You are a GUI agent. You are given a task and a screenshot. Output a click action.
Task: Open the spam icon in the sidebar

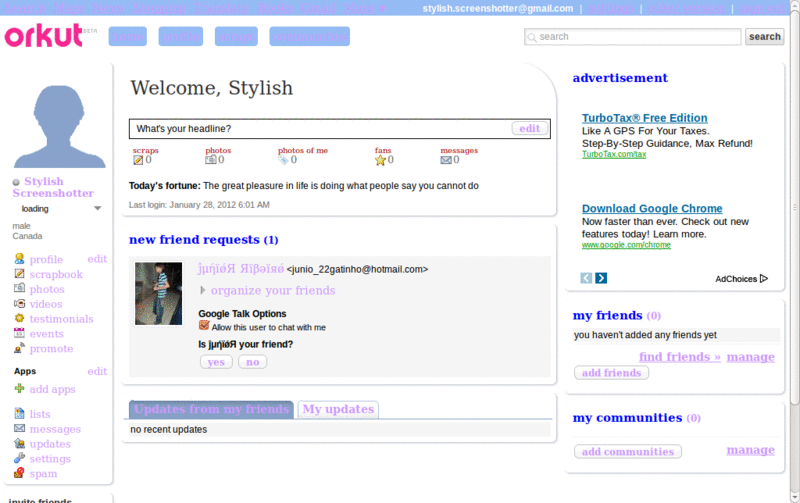[x=19, y=472]
